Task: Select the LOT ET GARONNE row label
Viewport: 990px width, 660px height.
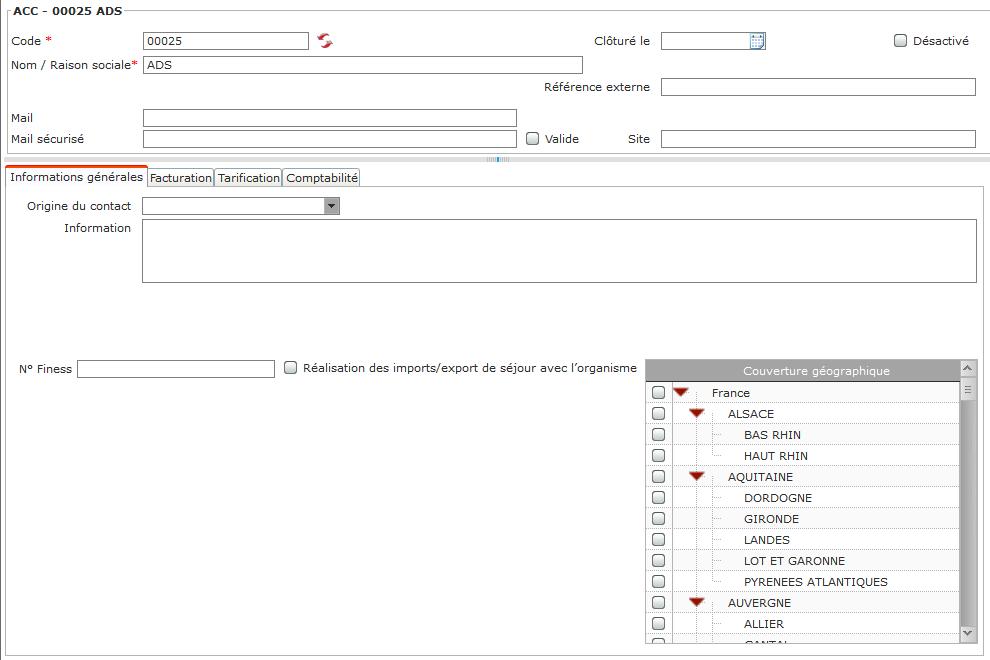Action: [794, 561]
